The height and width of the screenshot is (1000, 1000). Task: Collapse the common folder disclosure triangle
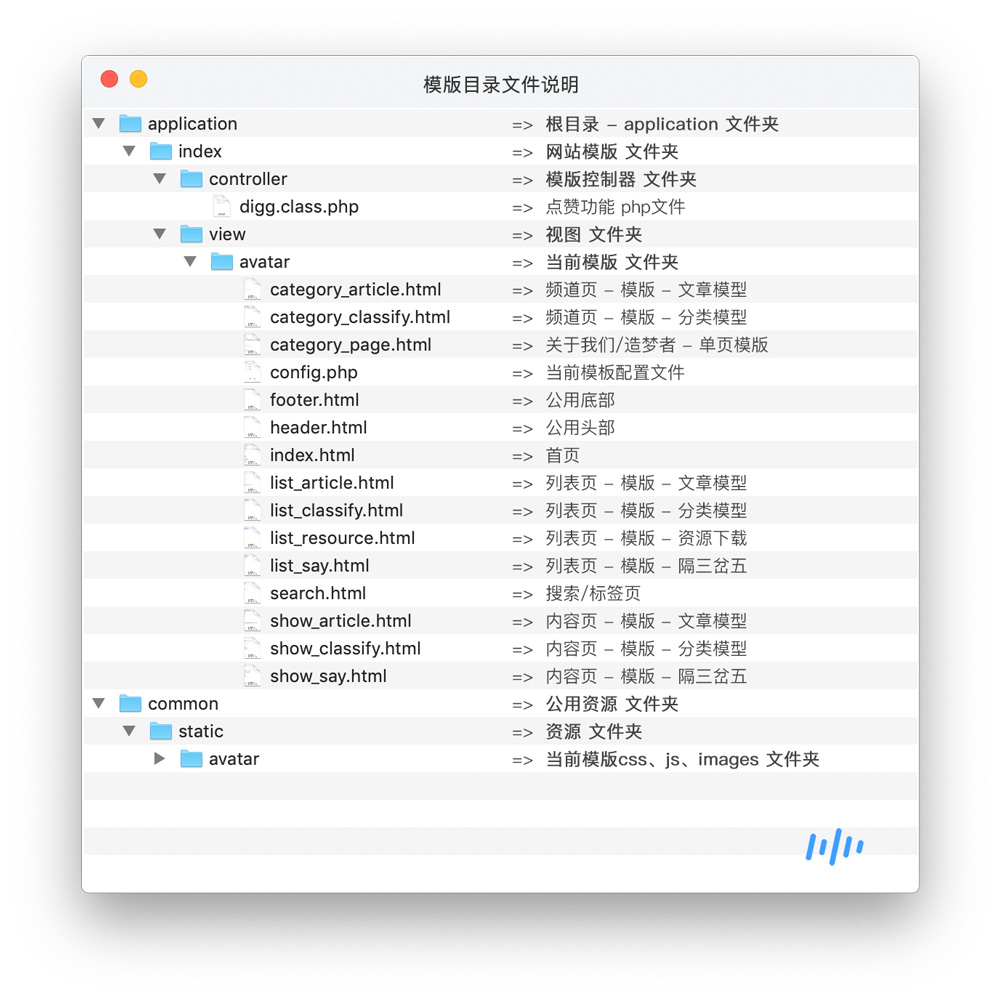98,703
